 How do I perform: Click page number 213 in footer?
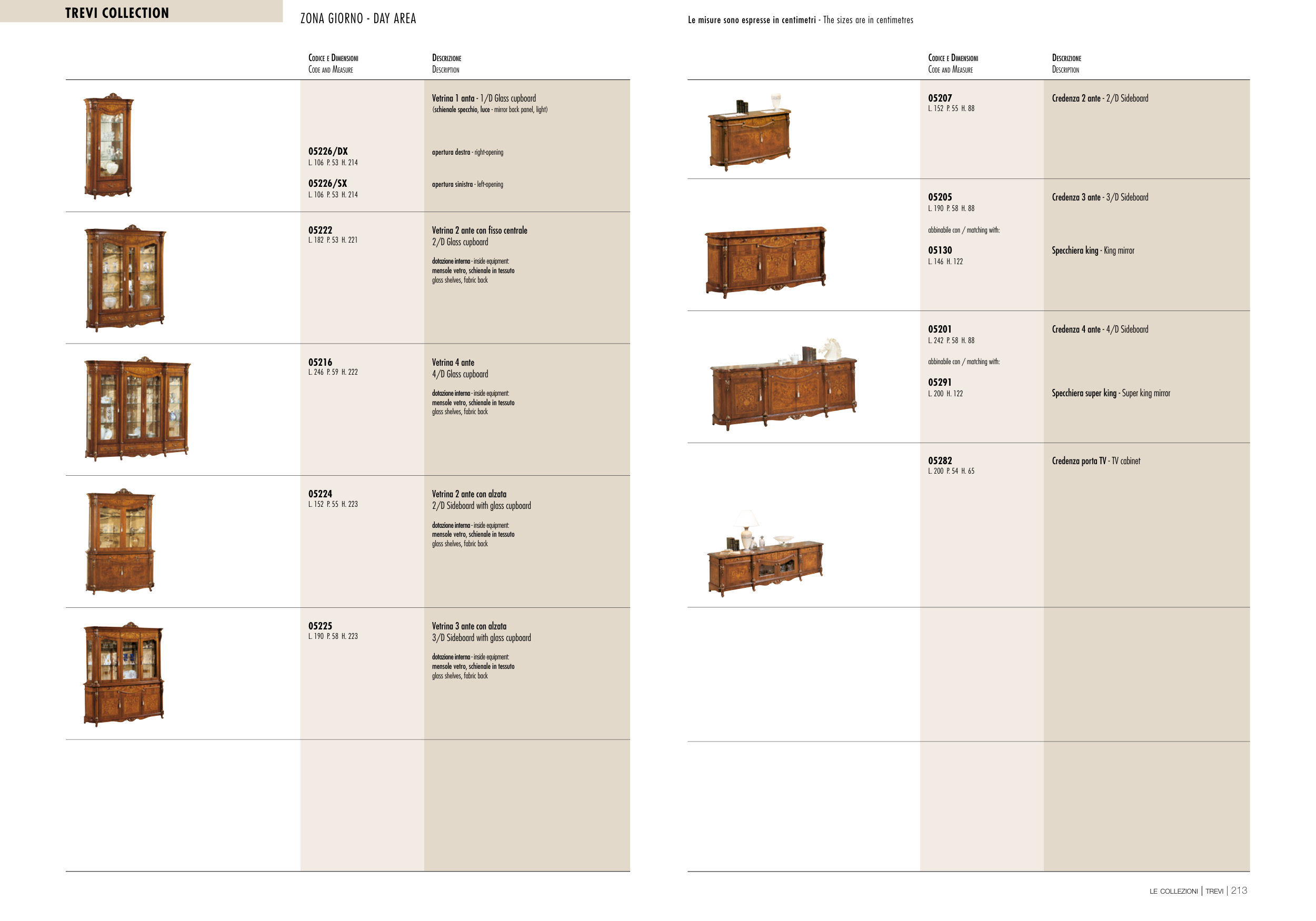tap(1239, 890)
